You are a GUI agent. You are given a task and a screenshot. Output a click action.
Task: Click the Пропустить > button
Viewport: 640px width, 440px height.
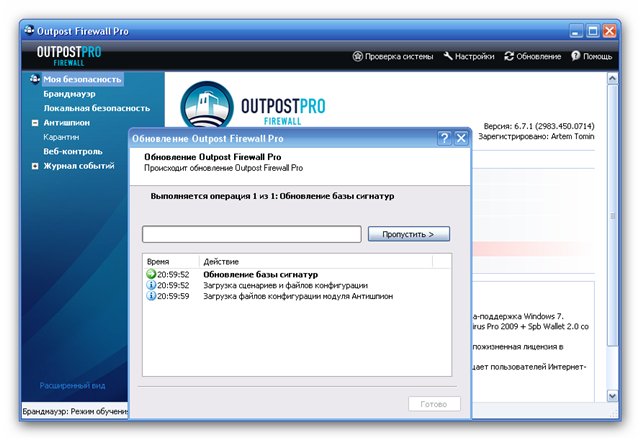(x=409, y=234)
